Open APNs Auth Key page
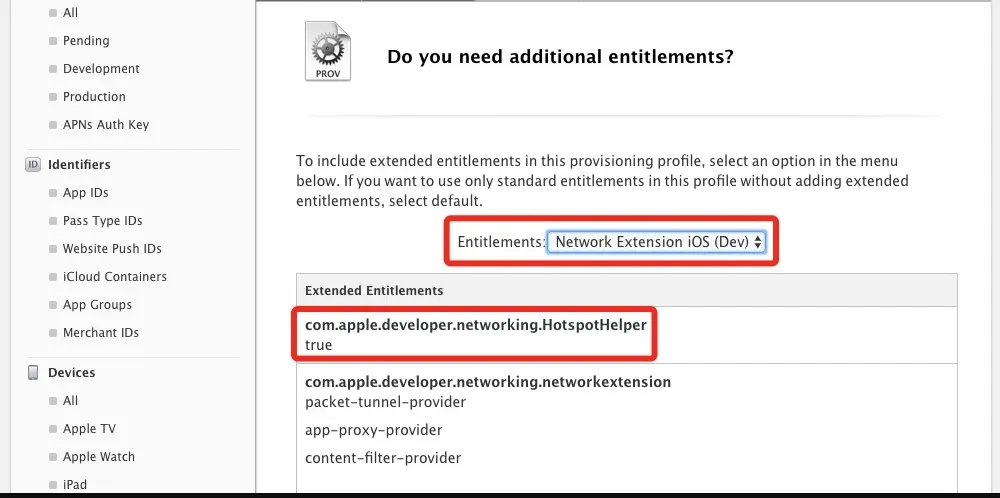 pos(105,125)
